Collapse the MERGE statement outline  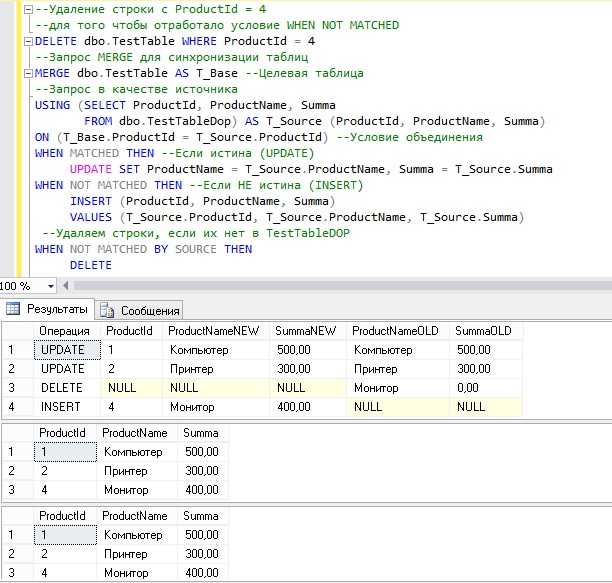coord(28,73)
